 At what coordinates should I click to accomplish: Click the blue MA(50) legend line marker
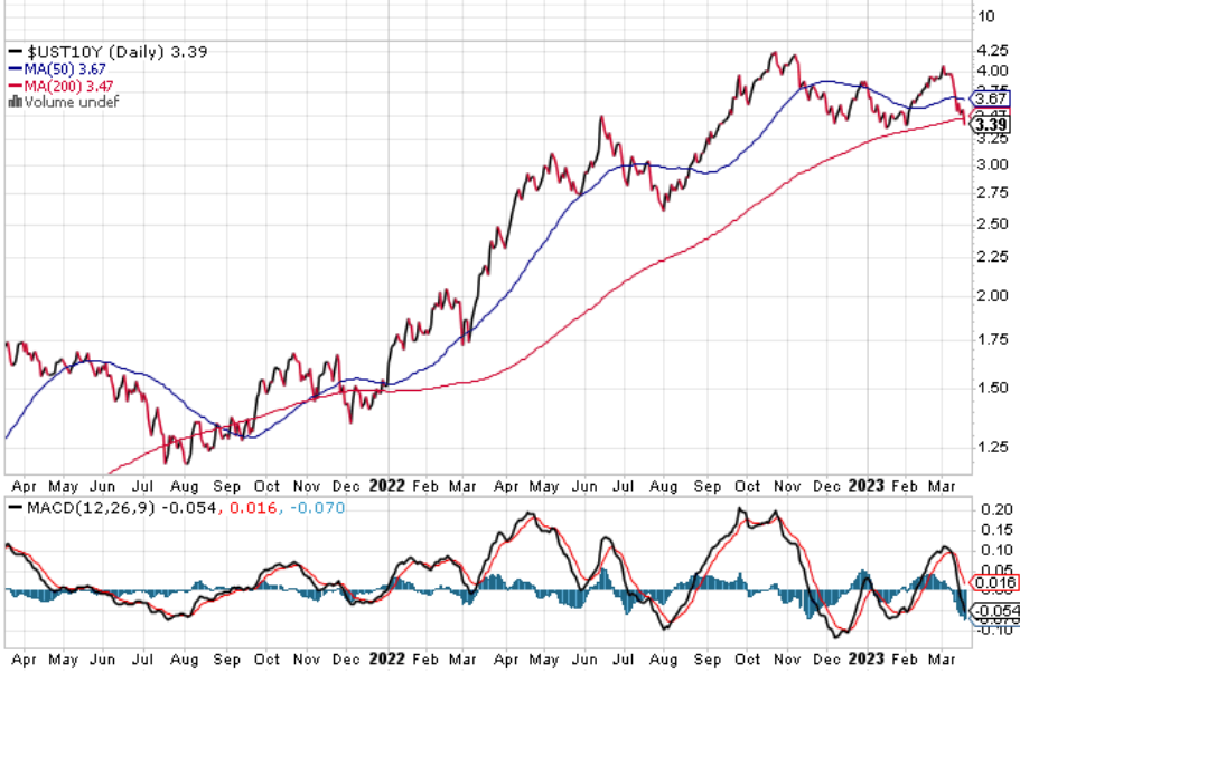coord(14,69)
